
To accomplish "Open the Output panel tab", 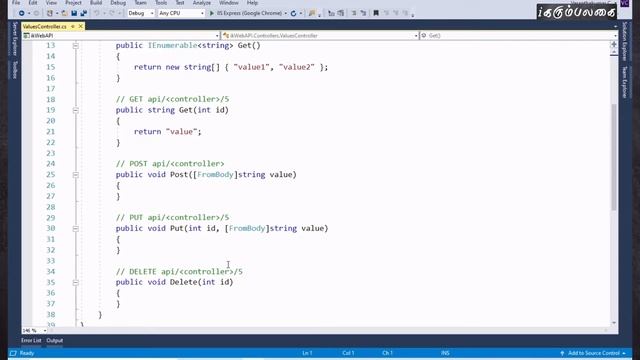I will point(55,340).
